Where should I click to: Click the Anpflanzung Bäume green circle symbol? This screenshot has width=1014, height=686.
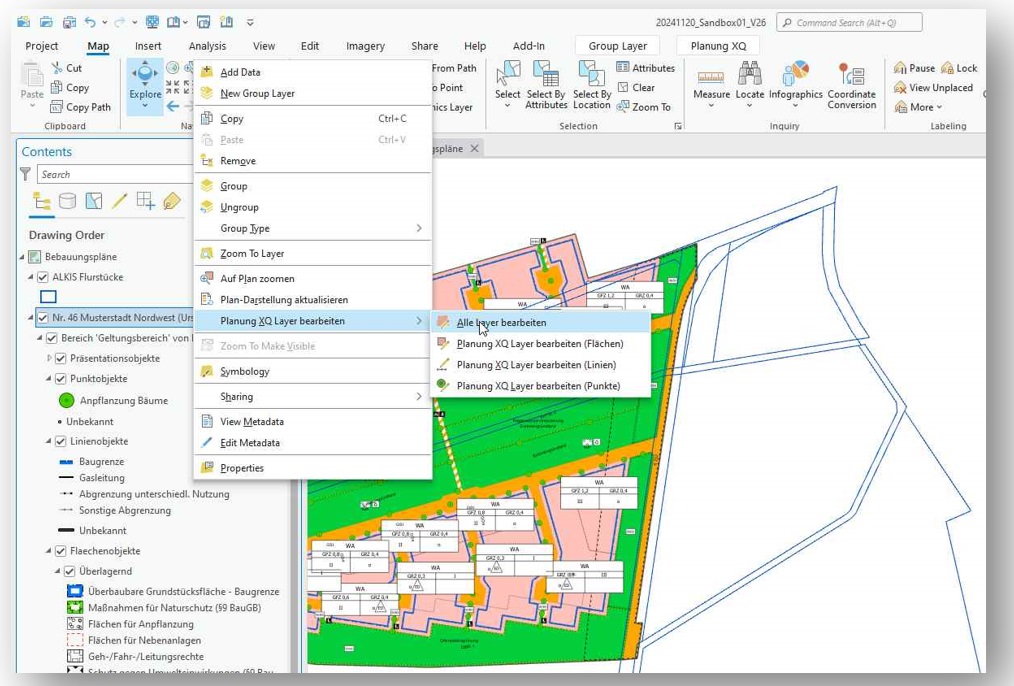(x=66, y=401)
